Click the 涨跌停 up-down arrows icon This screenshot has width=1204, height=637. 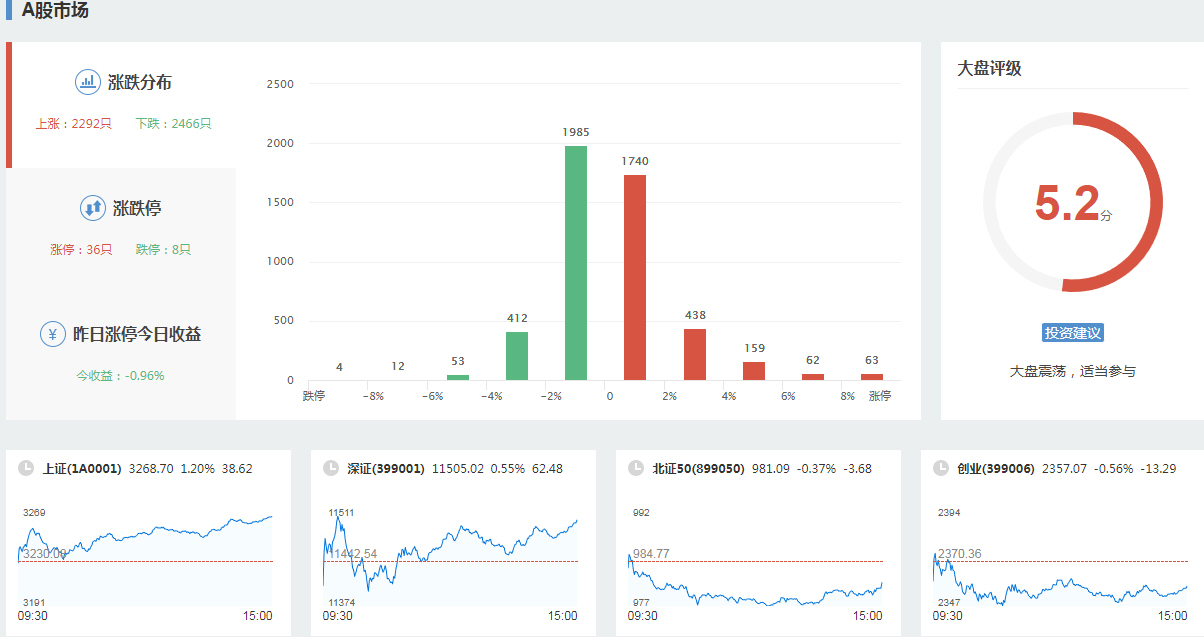pos(93,208)
